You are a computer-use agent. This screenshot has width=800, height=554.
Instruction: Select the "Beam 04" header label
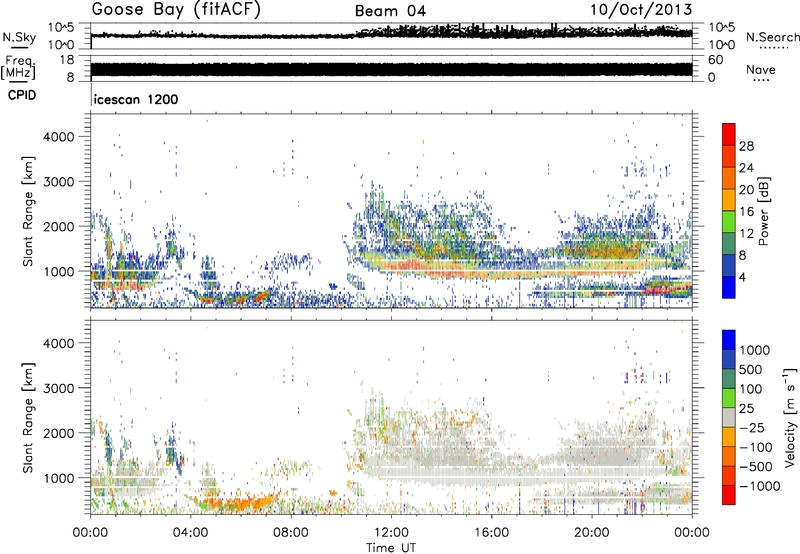pyautogui.click(x=390, y=11)
